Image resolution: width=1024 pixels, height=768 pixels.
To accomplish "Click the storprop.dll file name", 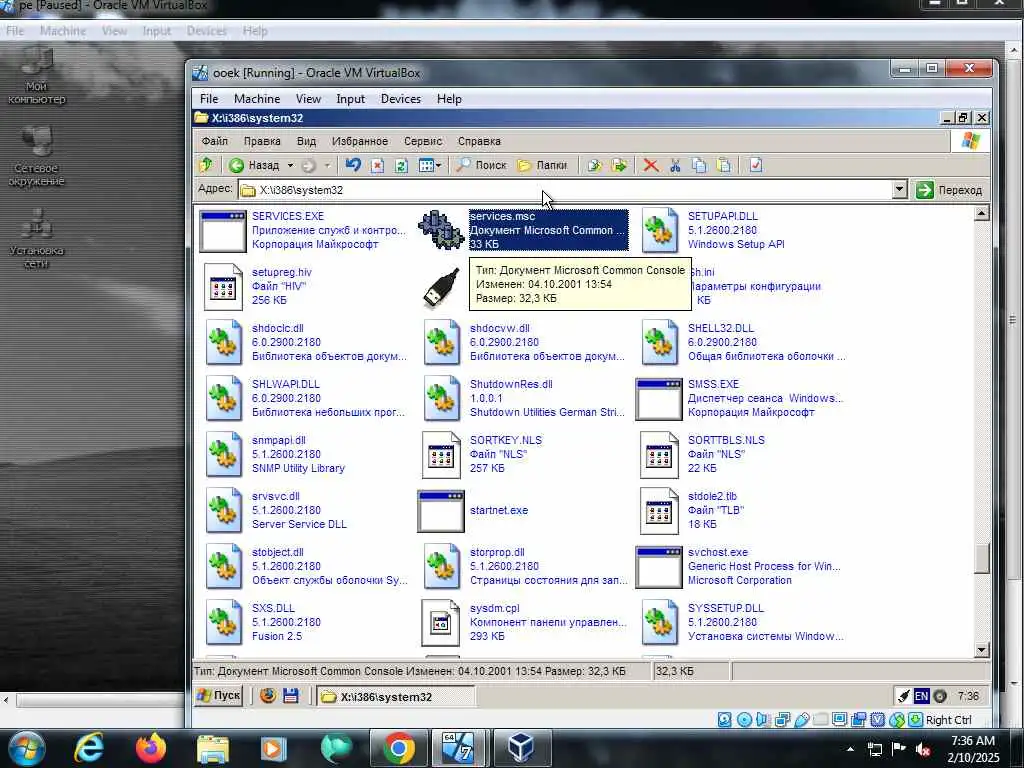I will [x=497, y=552].
